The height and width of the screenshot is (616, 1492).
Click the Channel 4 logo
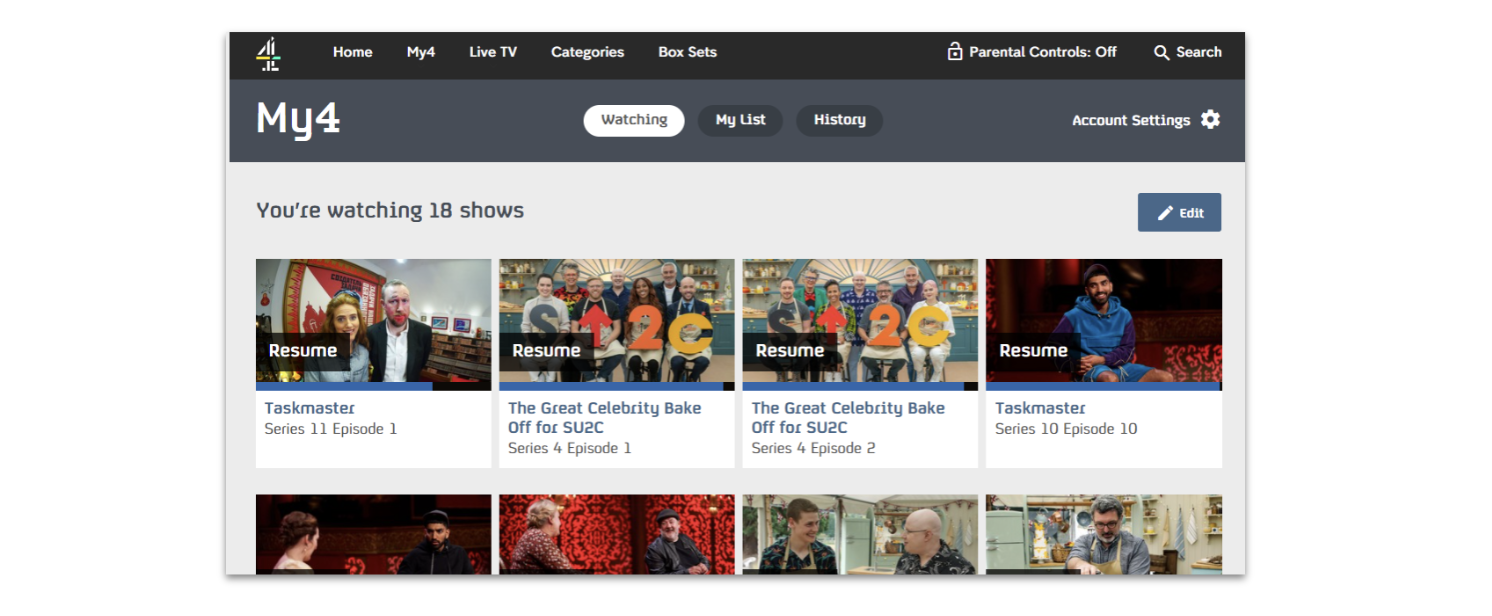point(268,54)
